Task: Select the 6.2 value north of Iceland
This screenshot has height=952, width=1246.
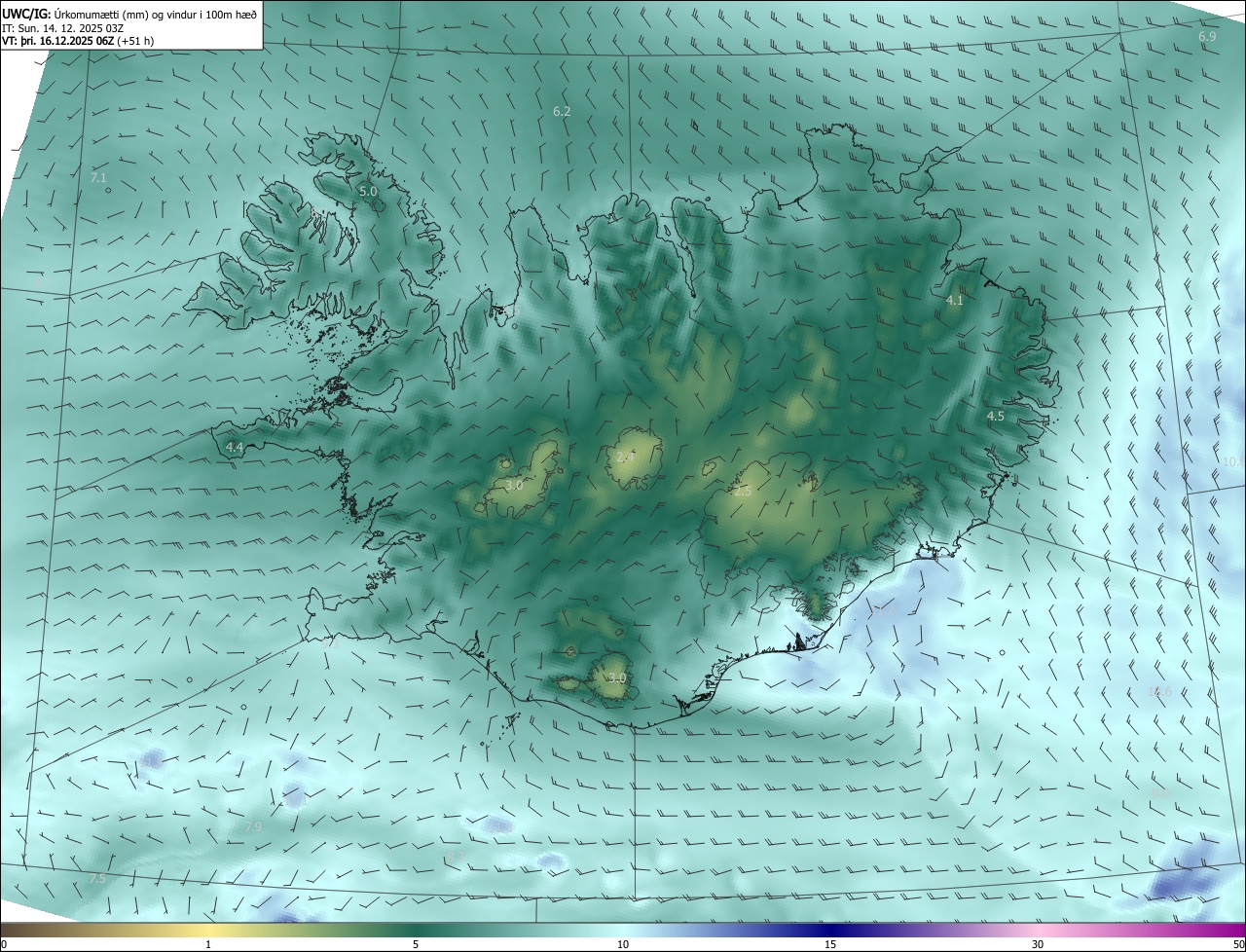Action: [562, 112]
